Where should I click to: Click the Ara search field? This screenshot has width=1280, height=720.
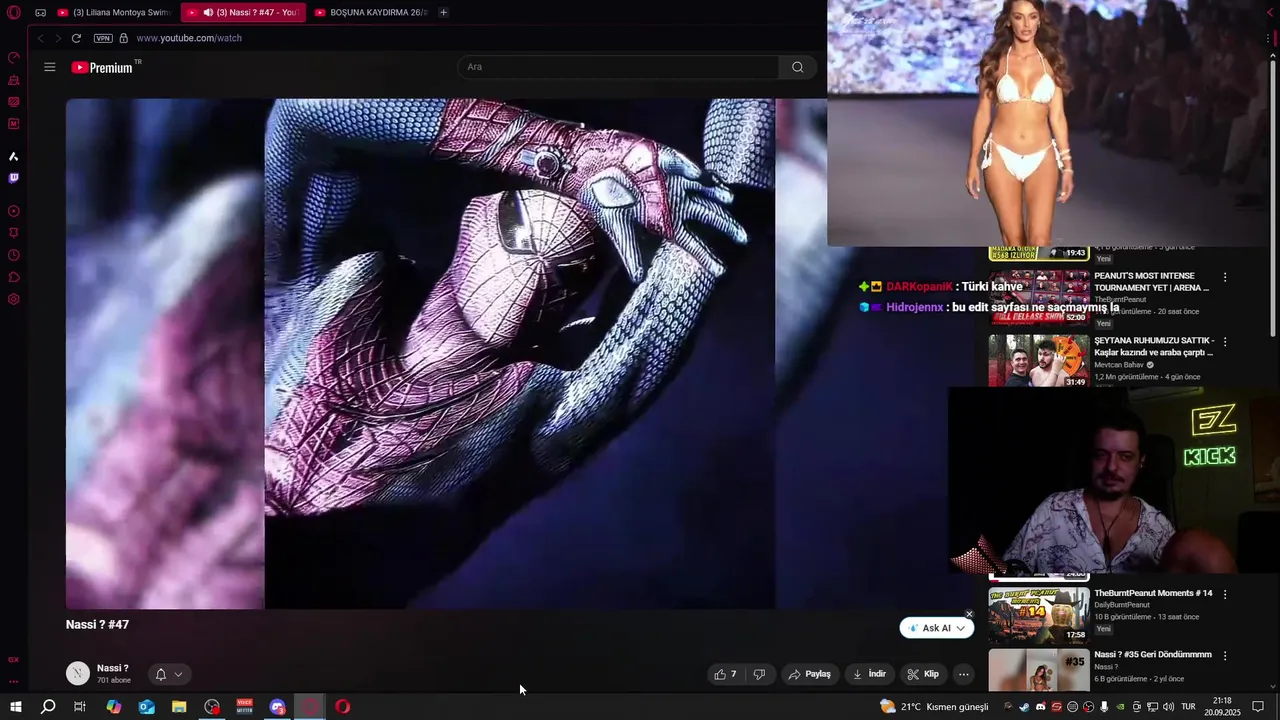618,67
